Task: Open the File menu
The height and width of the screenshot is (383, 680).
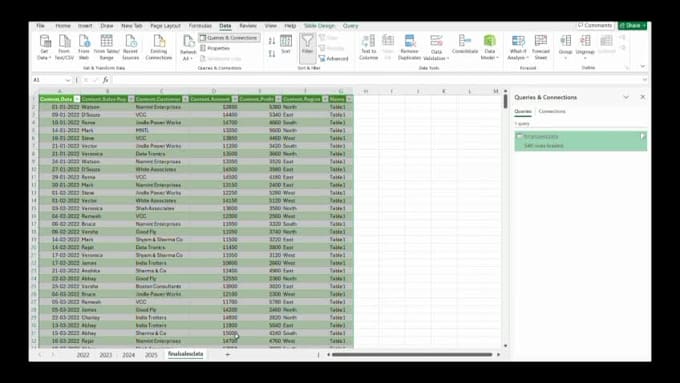Action: pyautogui.click(x=40, y=26)
